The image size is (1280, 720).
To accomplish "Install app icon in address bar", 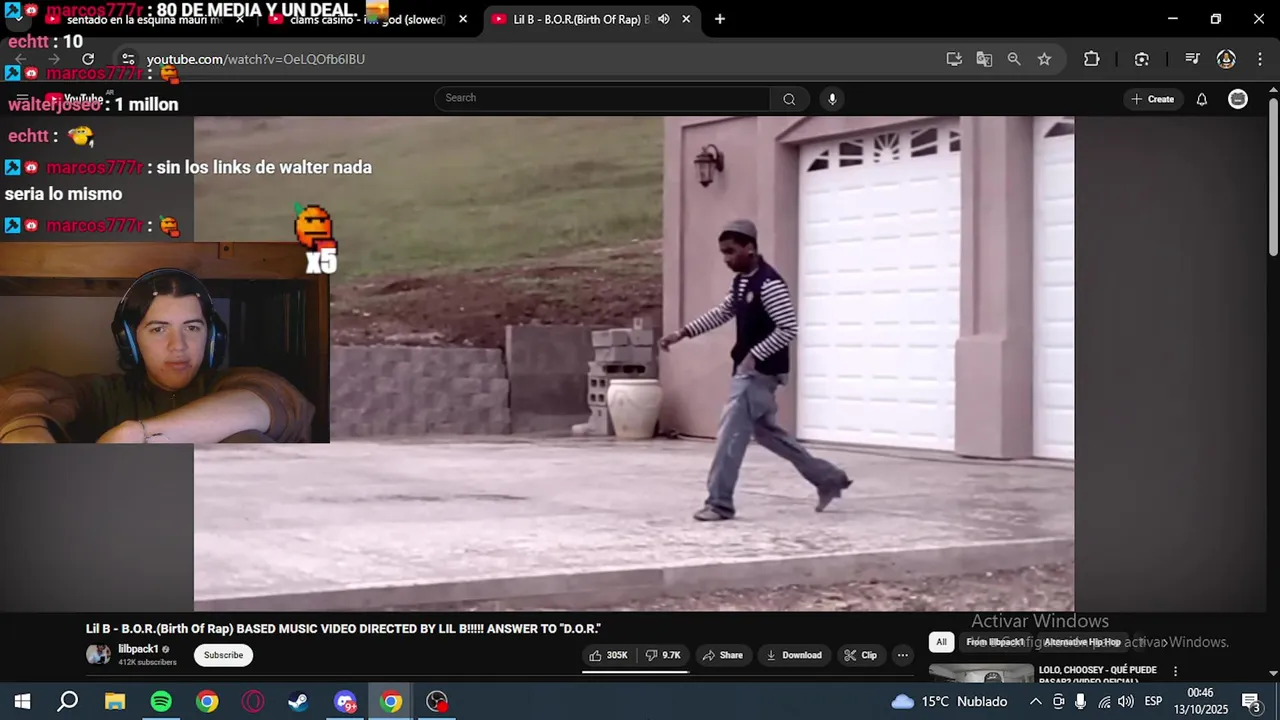I will click(954, 59).
